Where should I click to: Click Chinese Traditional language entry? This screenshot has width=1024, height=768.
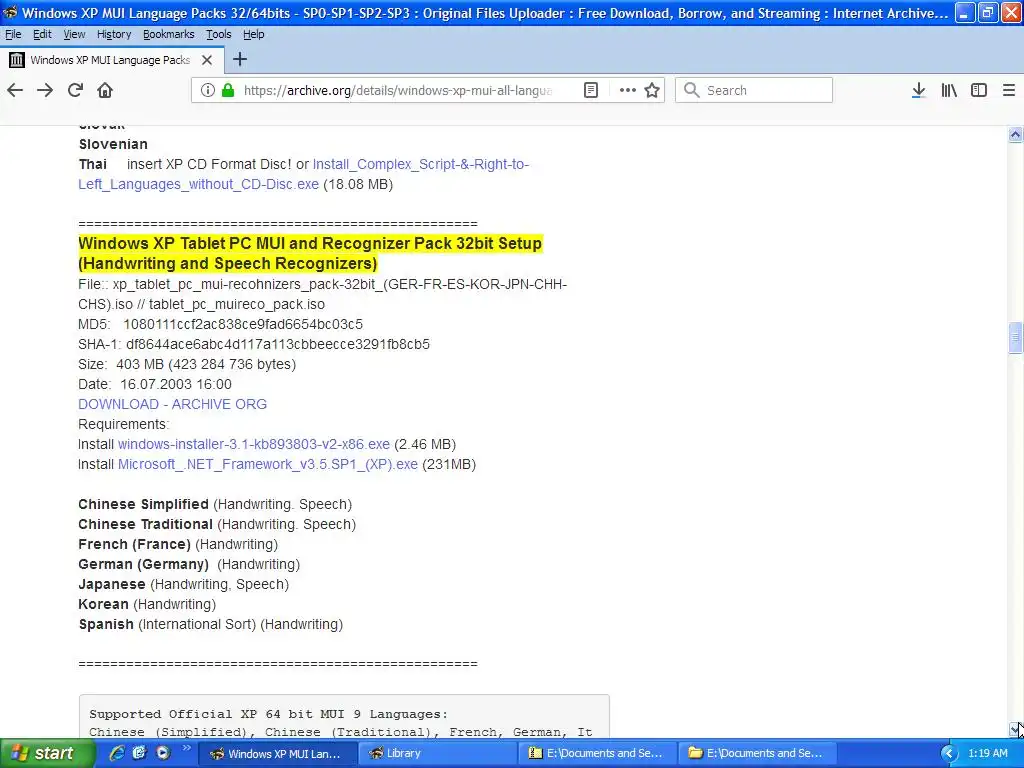click(x=217, y=524)
